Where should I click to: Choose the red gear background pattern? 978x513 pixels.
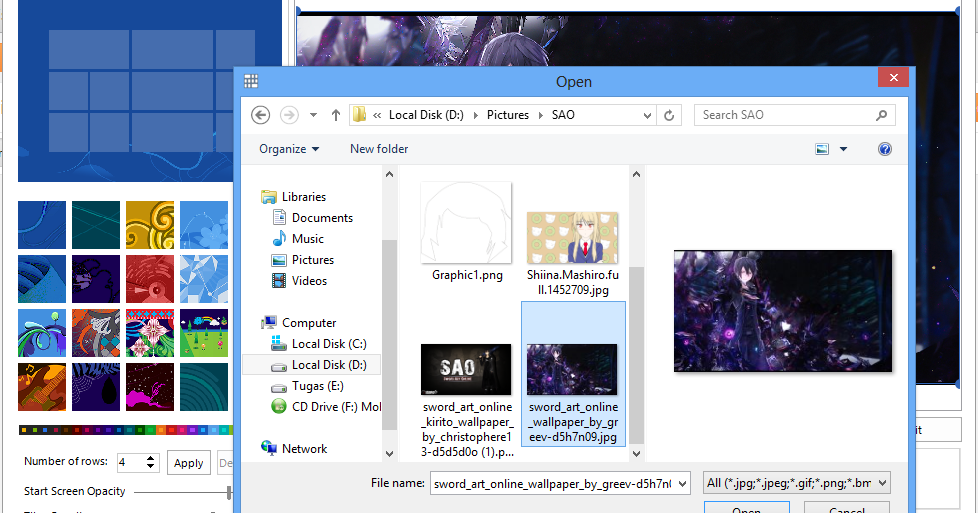[150, 279]
